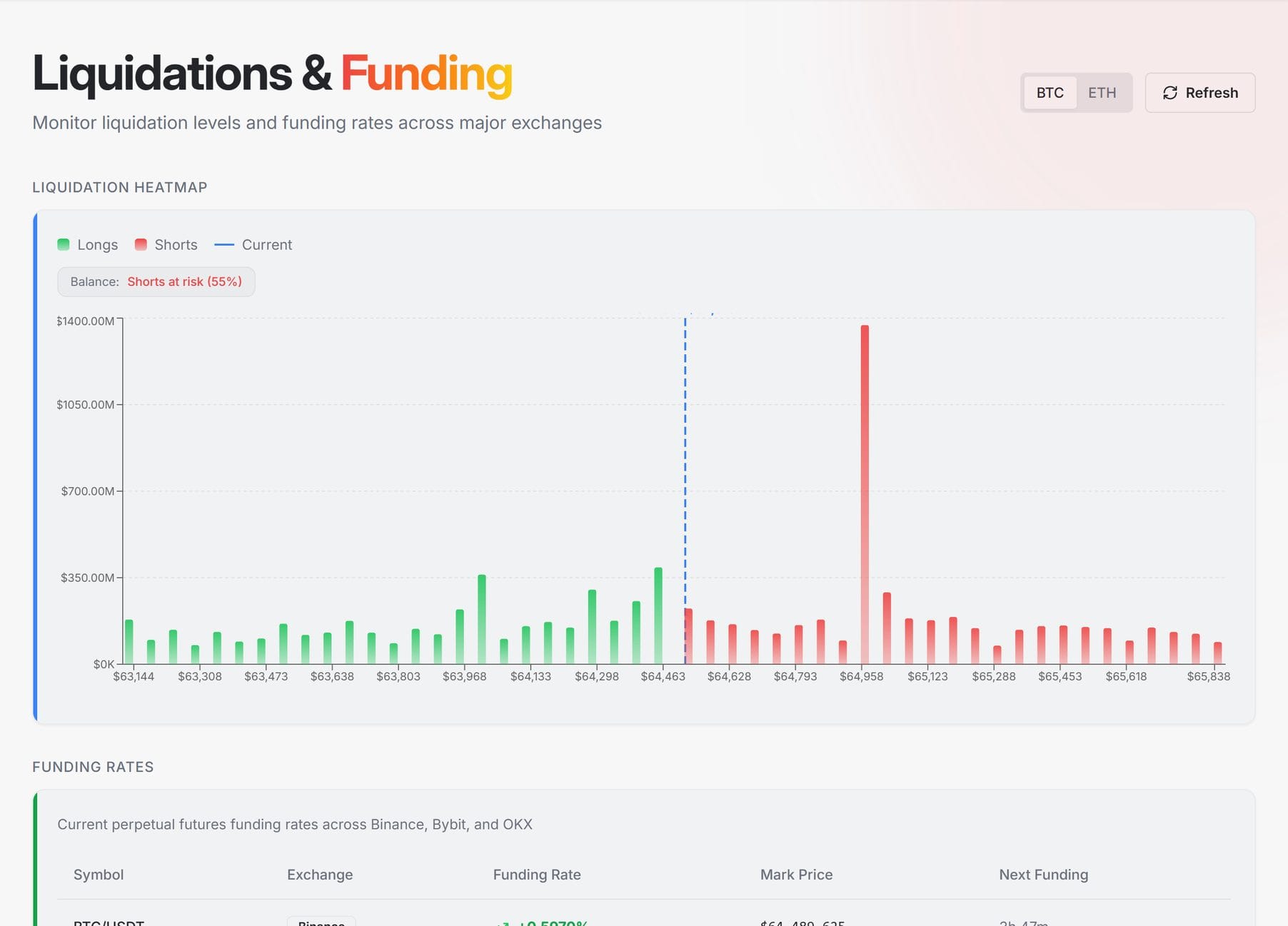Click the $64,298 x-axis label
Viewport: 1288px width, 926px height.
coord(597,676)
